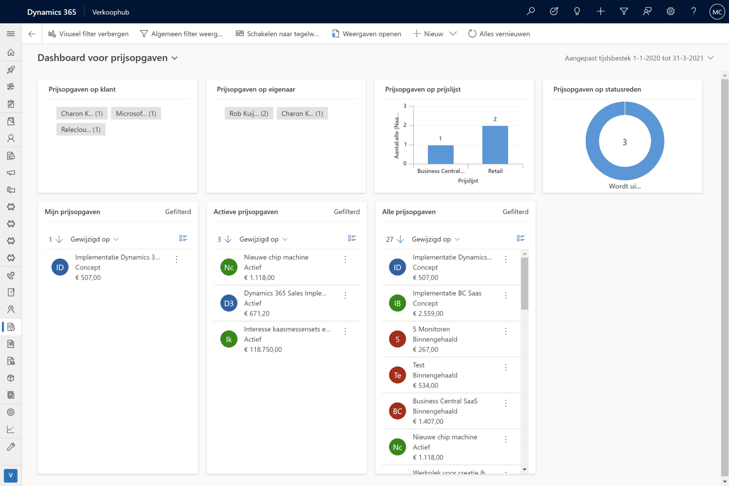Open advanced find funnel icon

click(624, 11)
